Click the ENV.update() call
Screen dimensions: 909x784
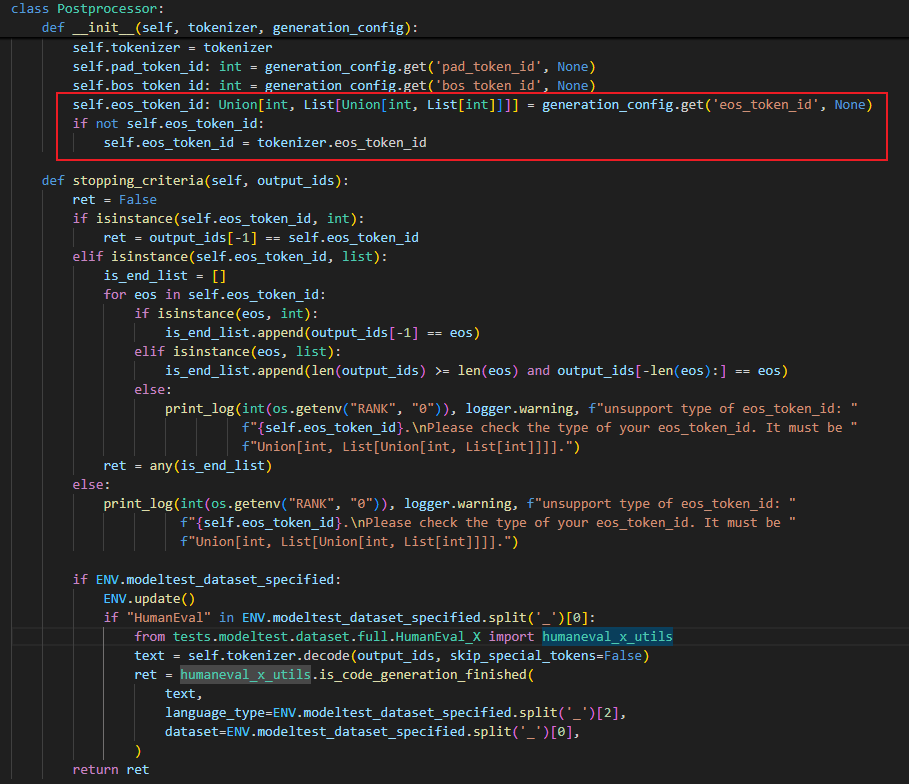(149, 599)
